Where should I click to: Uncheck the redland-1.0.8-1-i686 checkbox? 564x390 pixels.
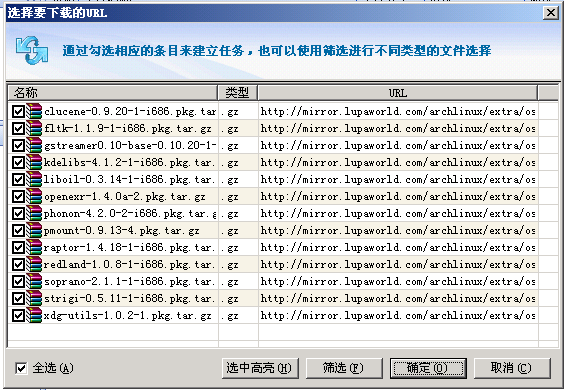(18, 265)
